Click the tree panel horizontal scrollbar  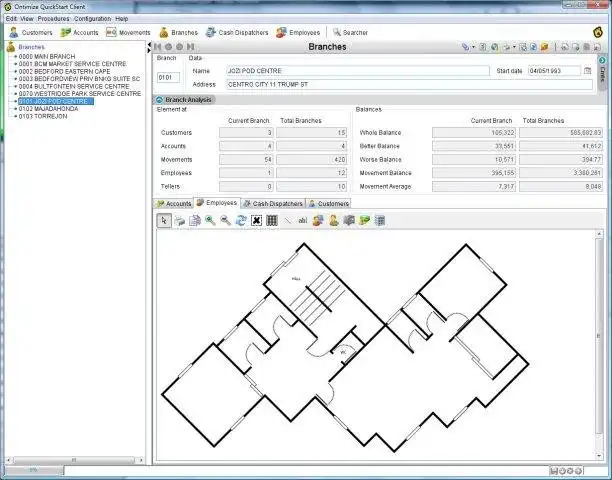(x=74, y=460)
